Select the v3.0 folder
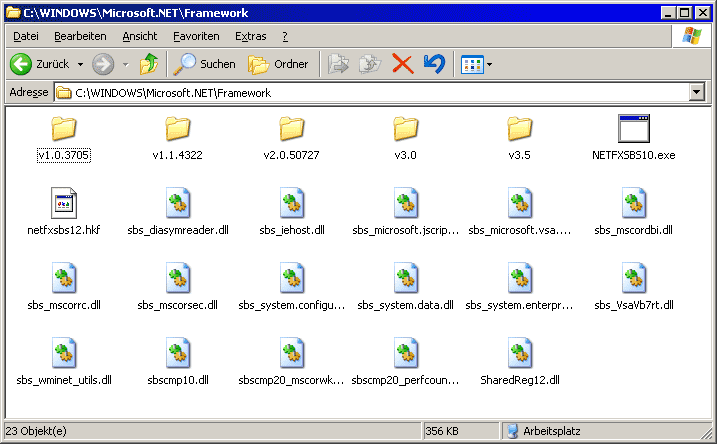Screen dimensions: 717x444 point(405,138)
